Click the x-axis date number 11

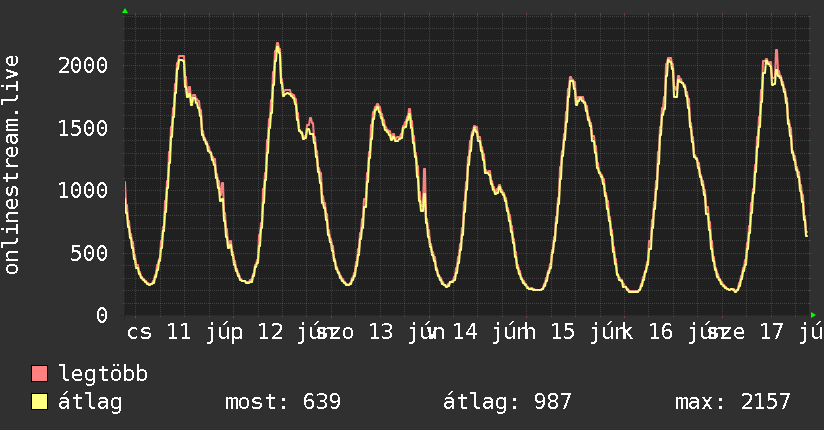[x=179, y=332]
